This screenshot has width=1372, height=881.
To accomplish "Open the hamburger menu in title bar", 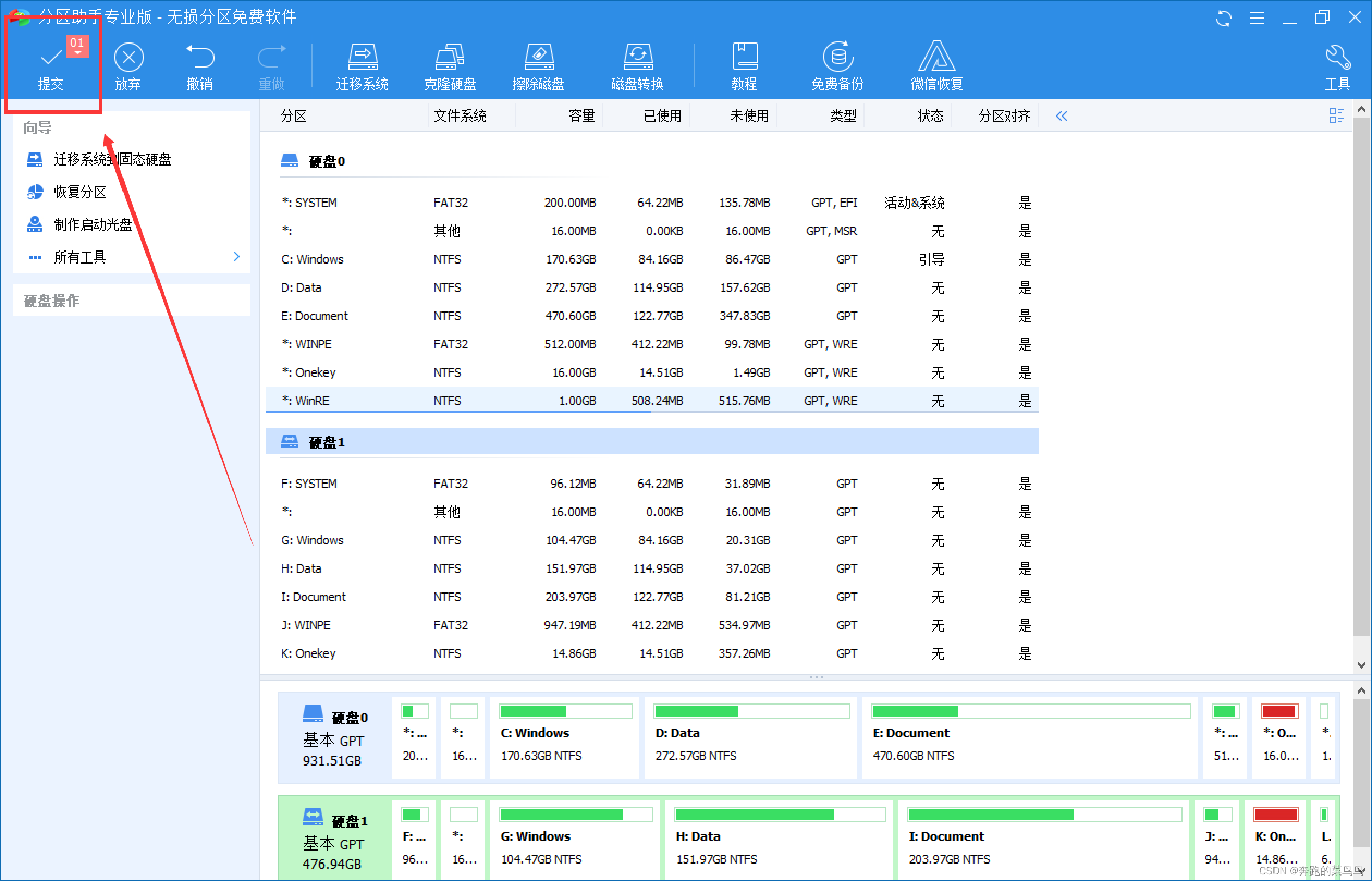I will 1257,18.
